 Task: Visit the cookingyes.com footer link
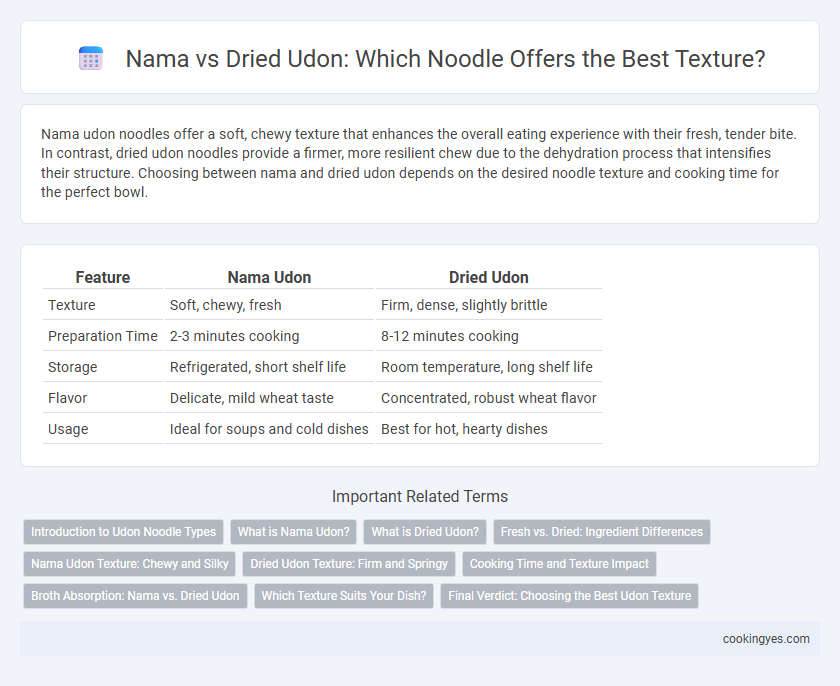coord(766,639)
